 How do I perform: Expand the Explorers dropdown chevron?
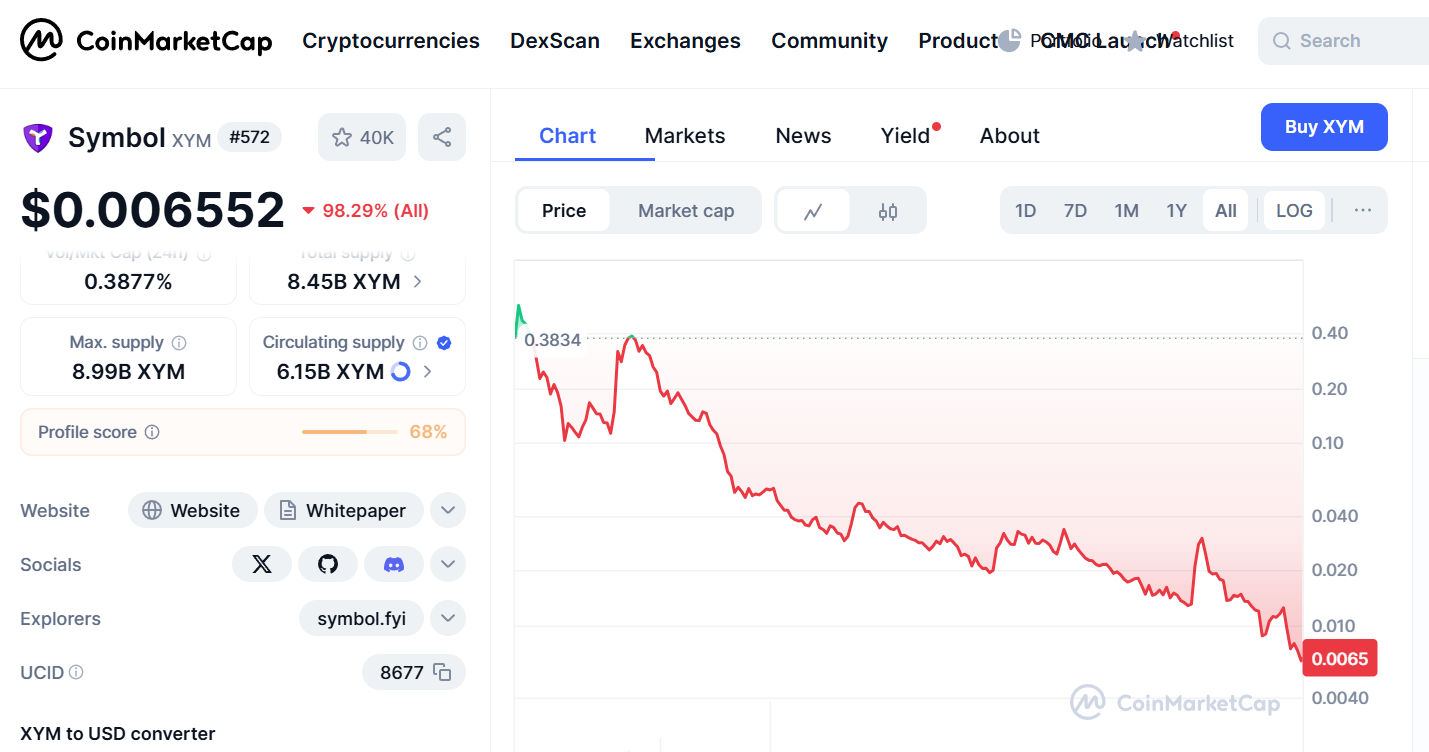pos(448,619)
